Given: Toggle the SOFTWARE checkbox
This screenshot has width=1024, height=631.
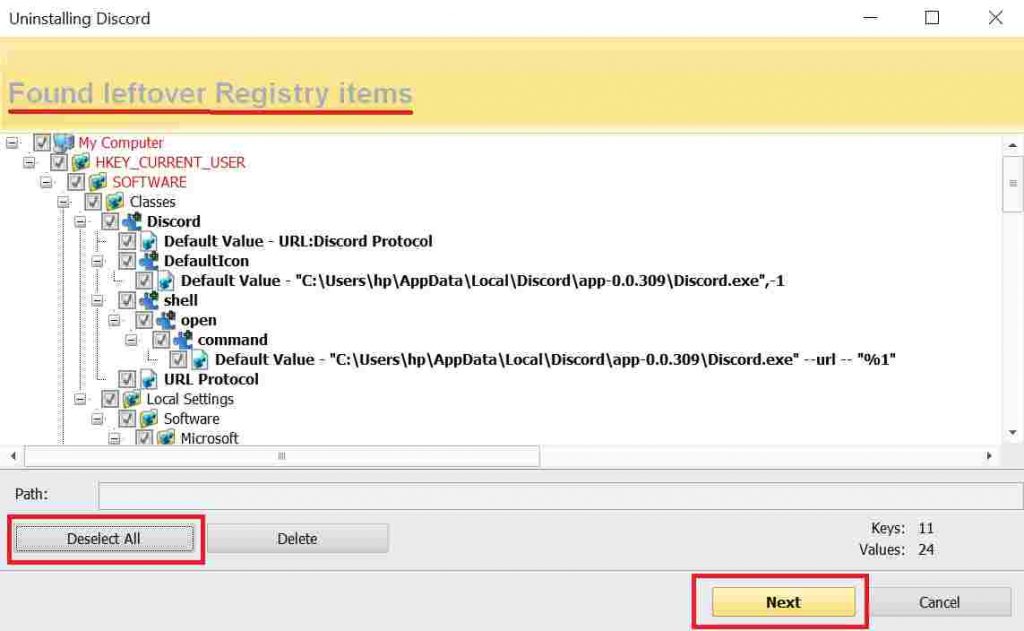Looking at the screenshot, I should 76,182.
